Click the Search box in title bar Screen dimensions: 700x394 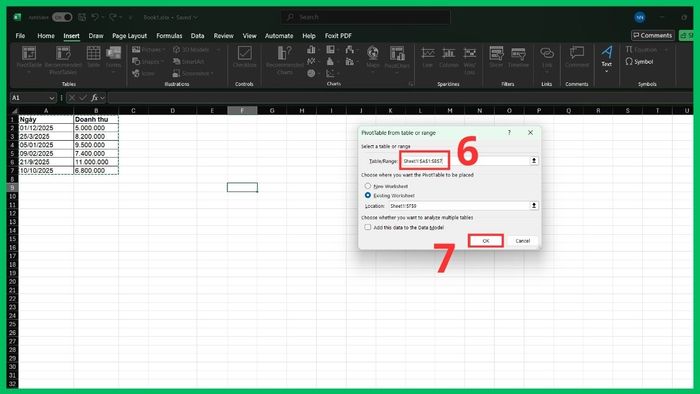(x=366, y=17)
